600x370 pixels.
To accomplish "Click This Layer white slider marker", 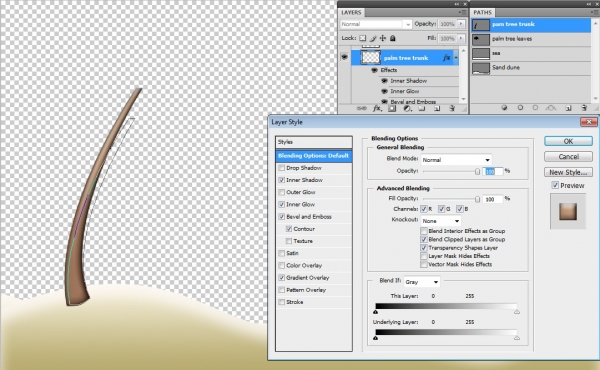I will 517,312.
